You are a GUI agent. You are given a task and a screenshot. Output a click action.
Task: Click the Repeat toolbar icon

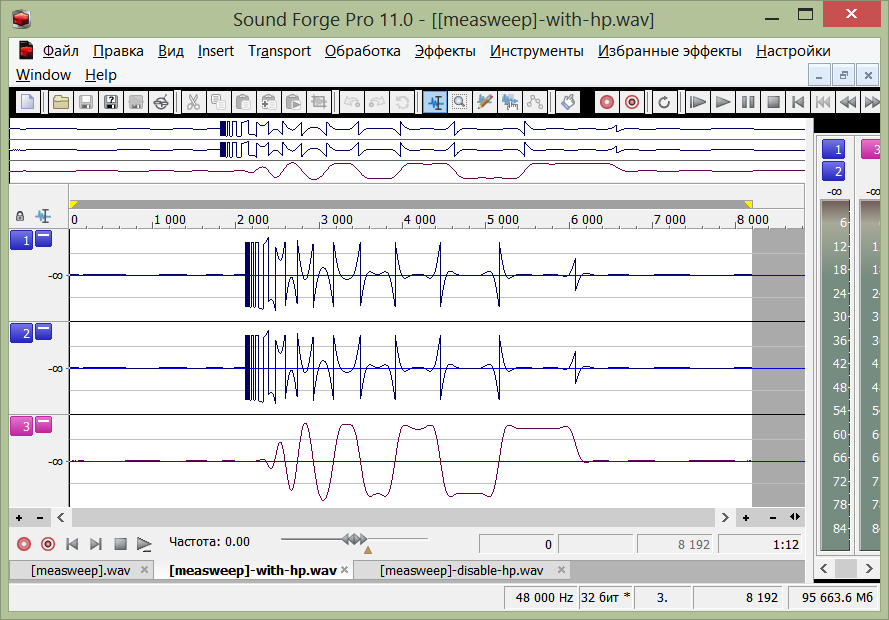(x=402, y=103)
